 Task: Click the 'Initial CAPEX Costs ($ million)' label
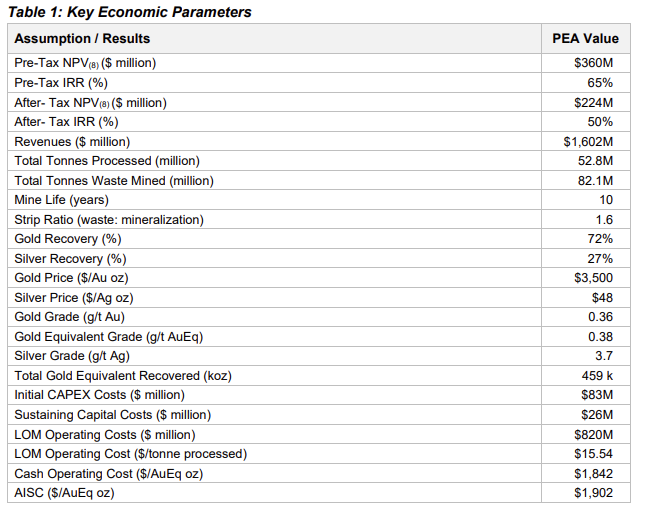[x=99, y=395]
